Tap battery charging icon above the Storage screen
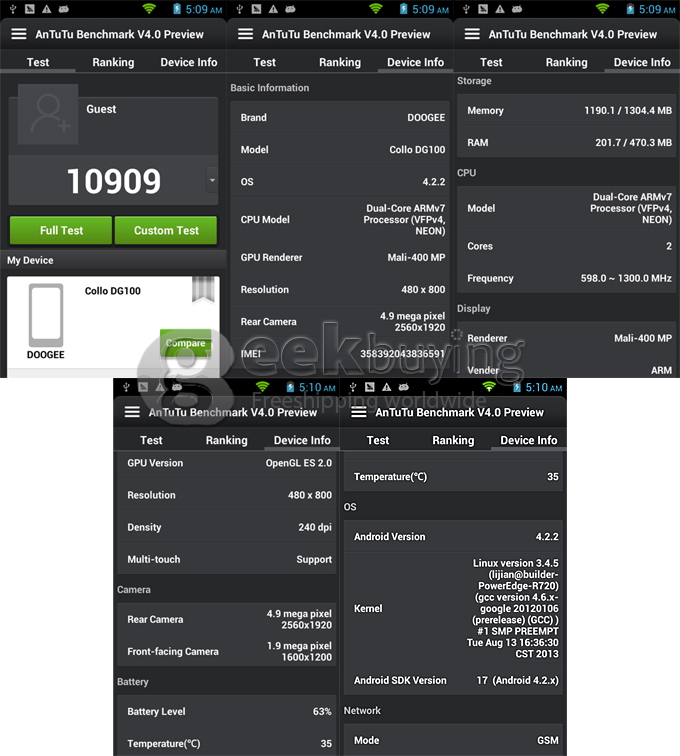 coord(631,9)
